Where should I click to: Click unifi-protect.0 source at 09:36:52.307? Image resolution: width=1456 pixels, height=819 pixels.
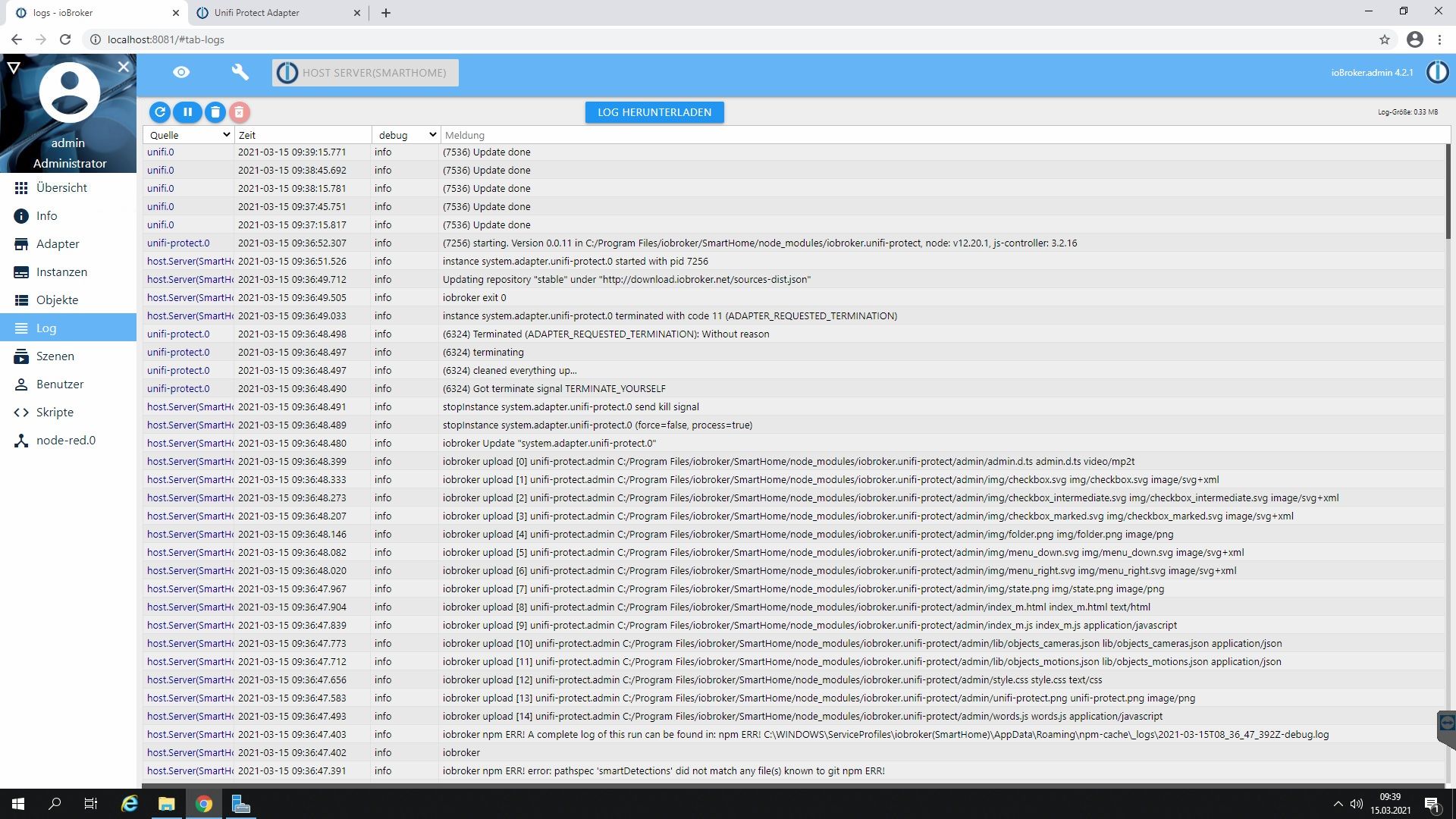click(x=178, y=243)
